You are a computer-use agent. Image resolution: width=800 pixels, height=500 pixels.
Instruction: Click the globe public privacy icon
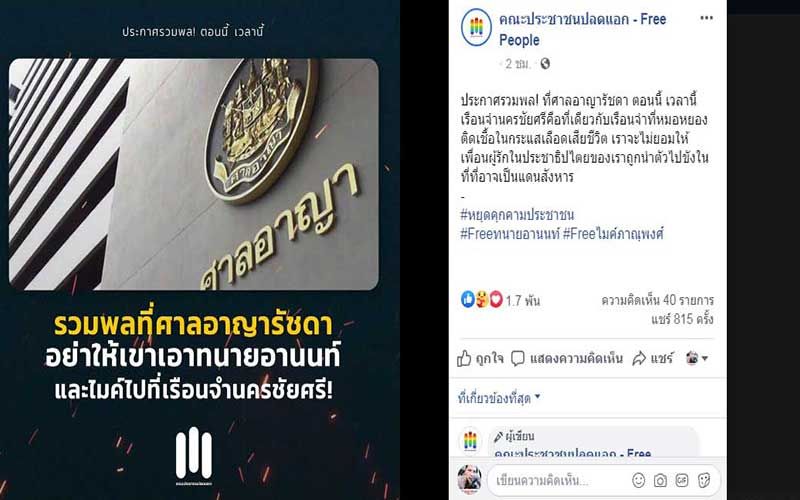[545, 64]
